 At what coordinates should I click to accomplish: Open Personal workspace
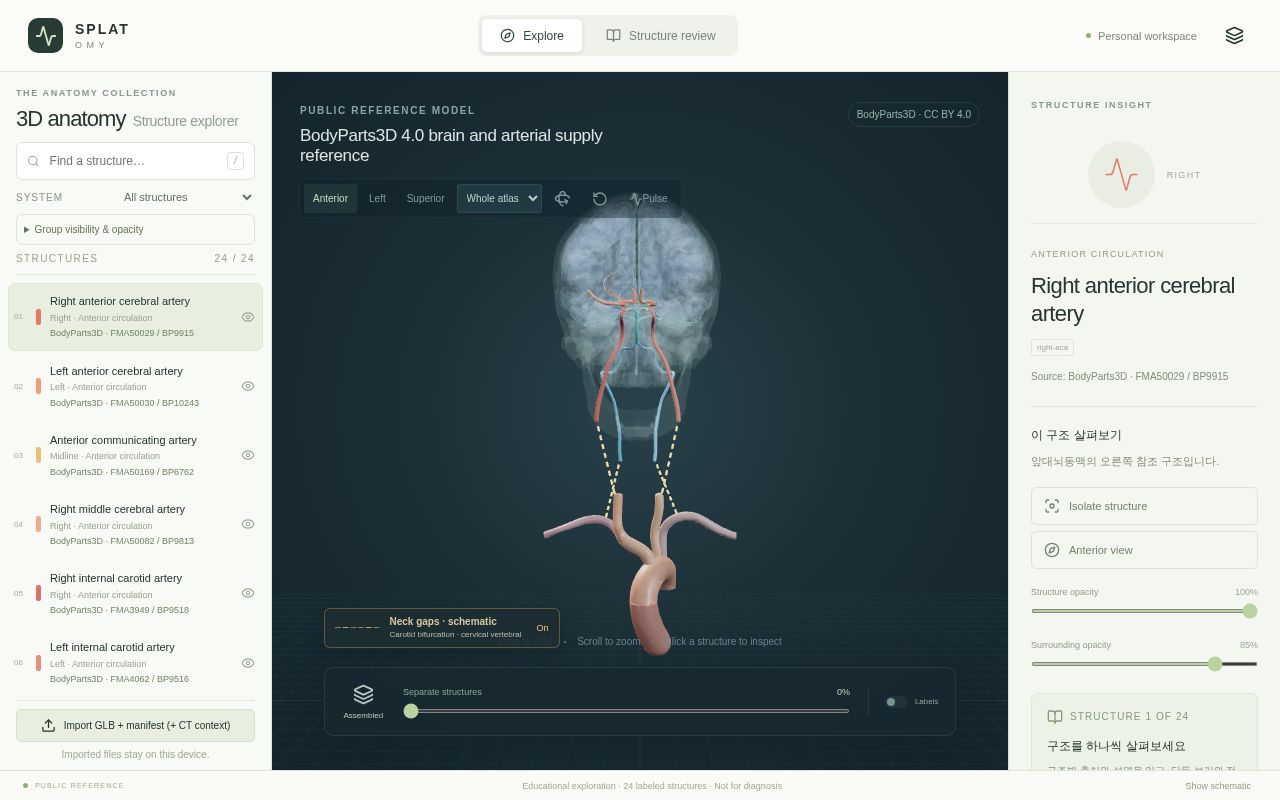[1141, 36]
